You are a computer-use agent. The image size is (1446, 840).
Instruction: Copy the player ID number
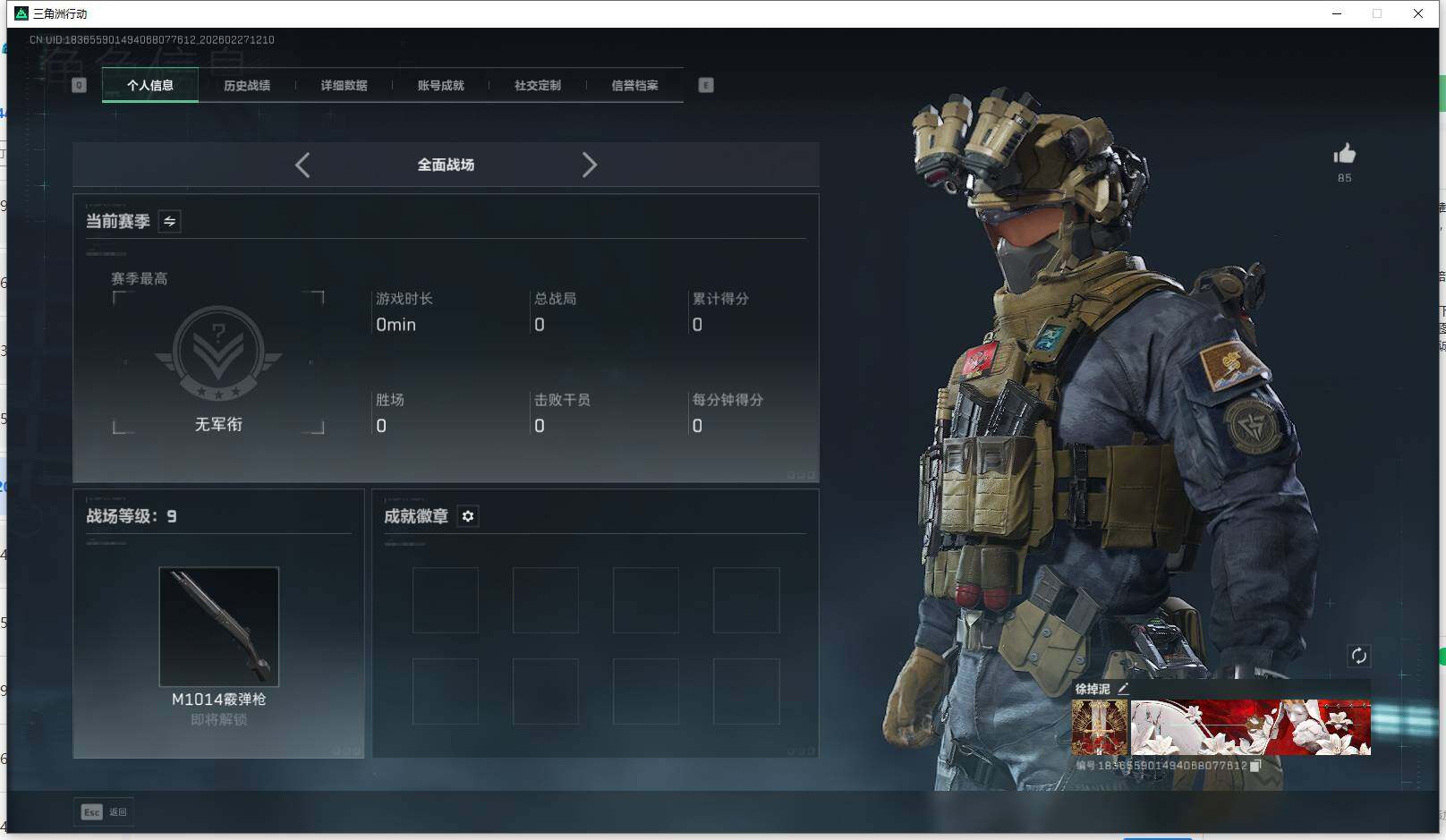[x=1255, y=766]
